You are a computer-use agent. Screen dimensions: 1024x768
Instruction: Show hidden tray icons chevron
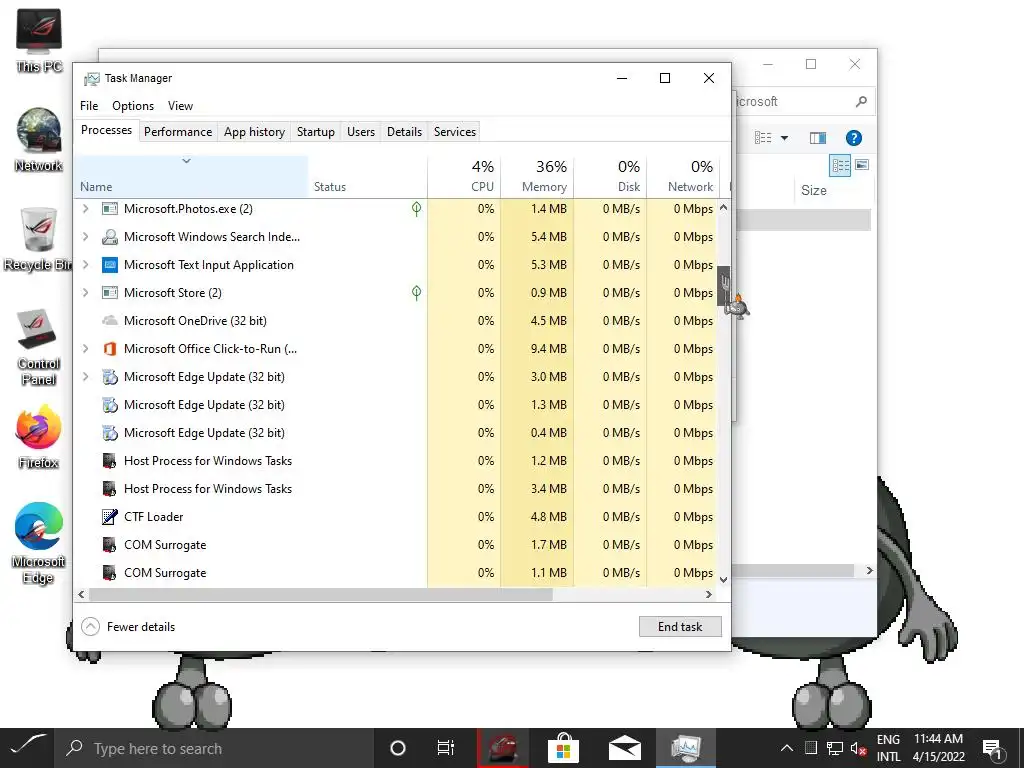pos(787,748)
